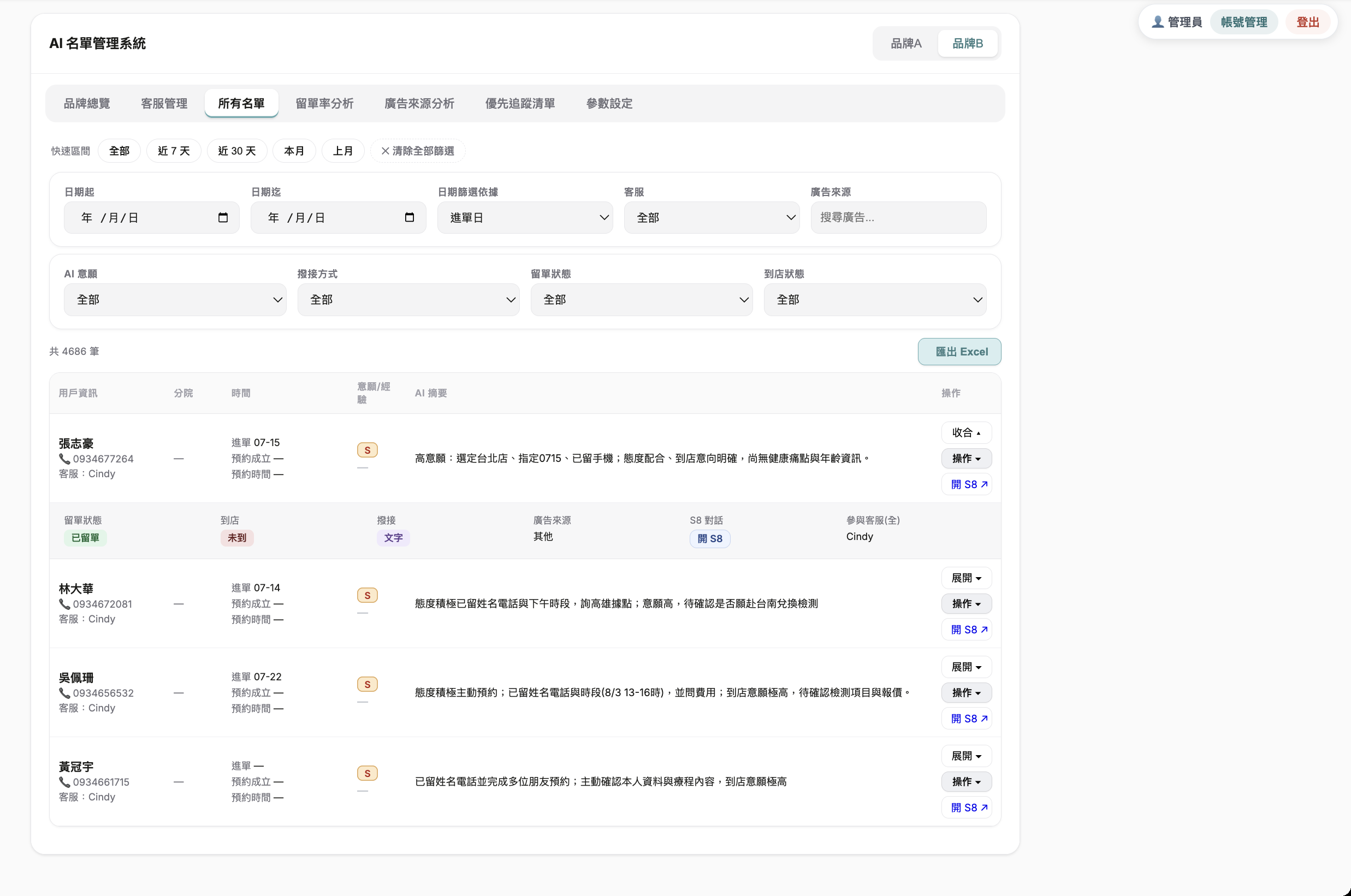Viewport: 1351px width, 896px height.
Task: Switch to 品牌A brand
Action: pyautogui.click(x=906, y=44)
